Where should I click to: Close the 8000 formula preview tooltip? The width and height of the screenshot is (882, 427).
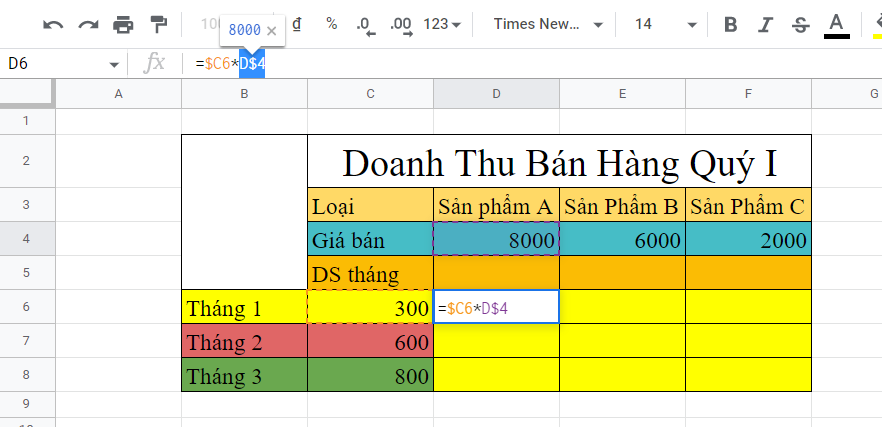click(272, 30)
